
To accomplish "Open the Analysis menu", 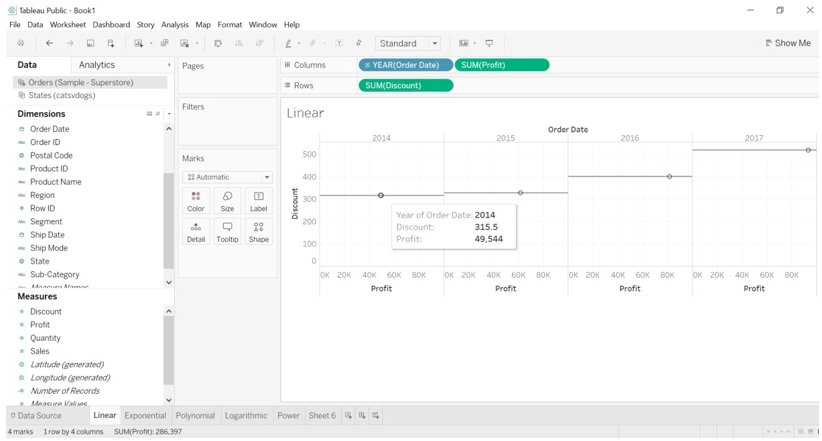I will (x=174, y=25).
